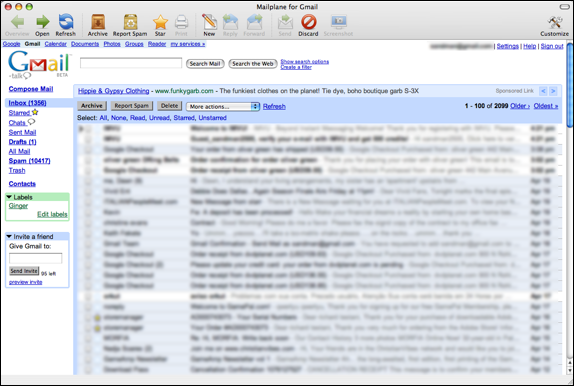Image resolution: width=574 pixels, height=386 pixels.
Task: Open Drafts (1) folder
Action: click(22, 142)
